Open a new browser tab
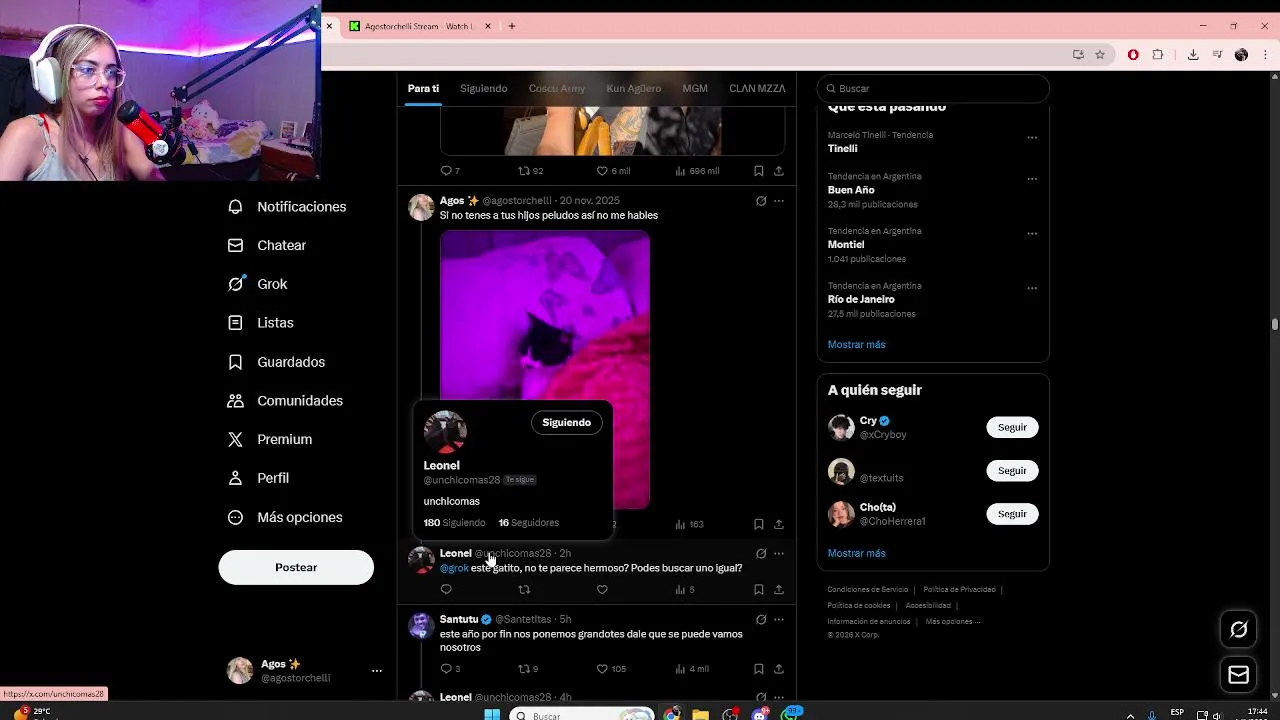 coord(512,26)
